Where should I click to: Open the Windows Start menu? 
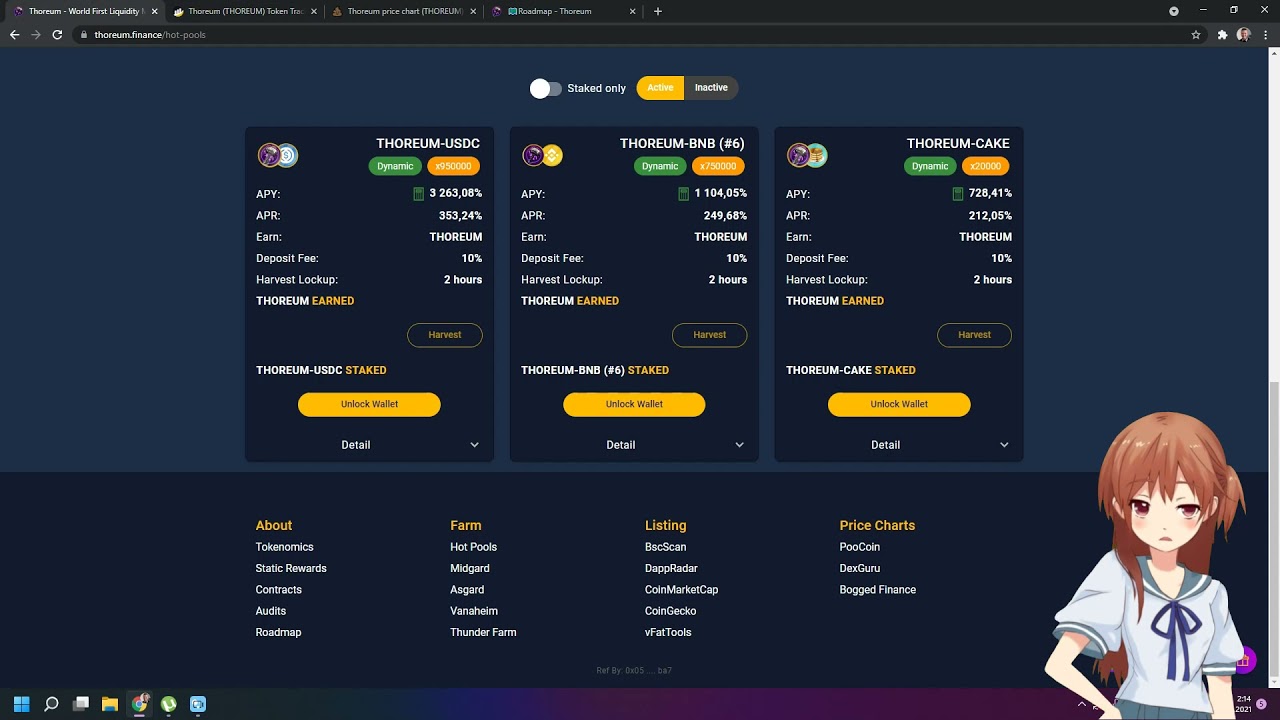(21, 704)
